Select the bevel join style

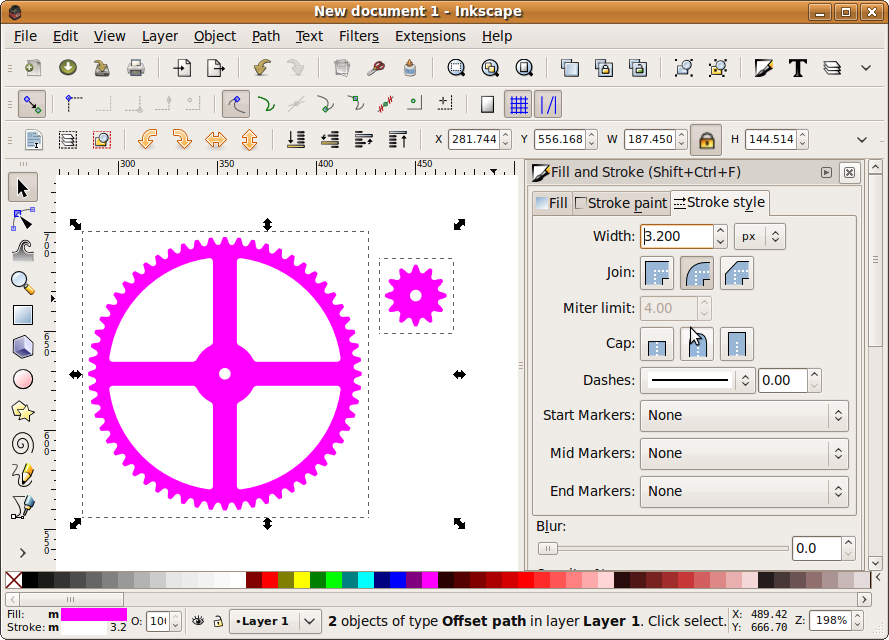coord(736,273)
